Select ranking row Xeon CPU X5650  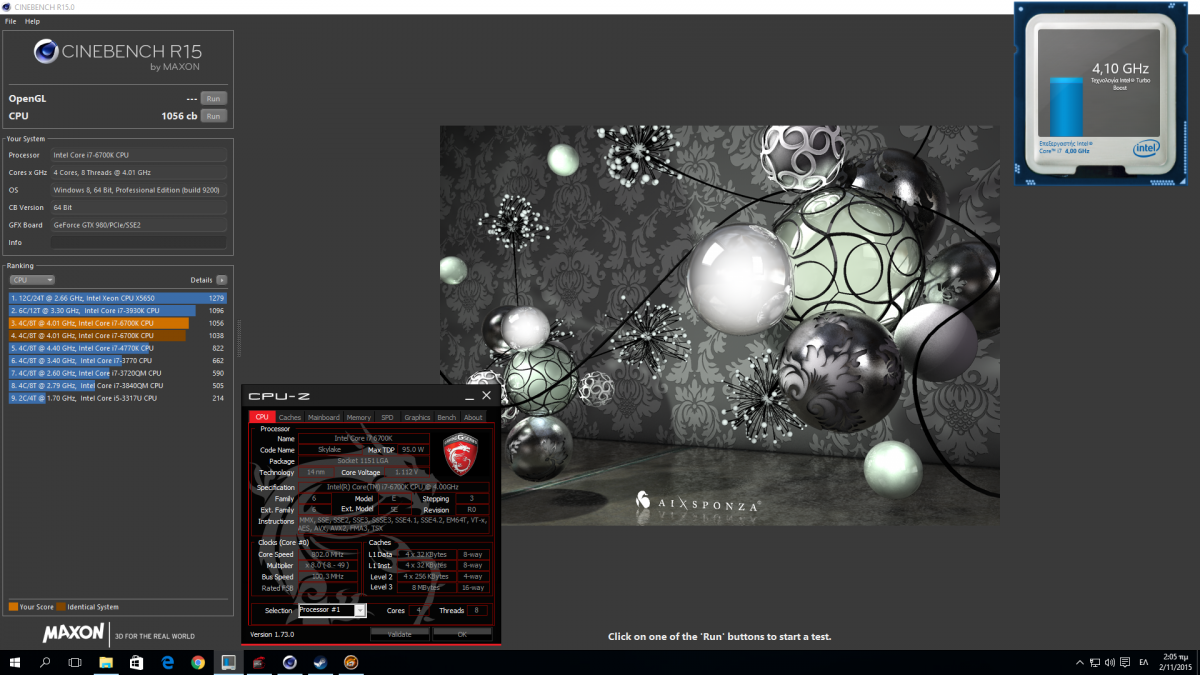point(118,298)
